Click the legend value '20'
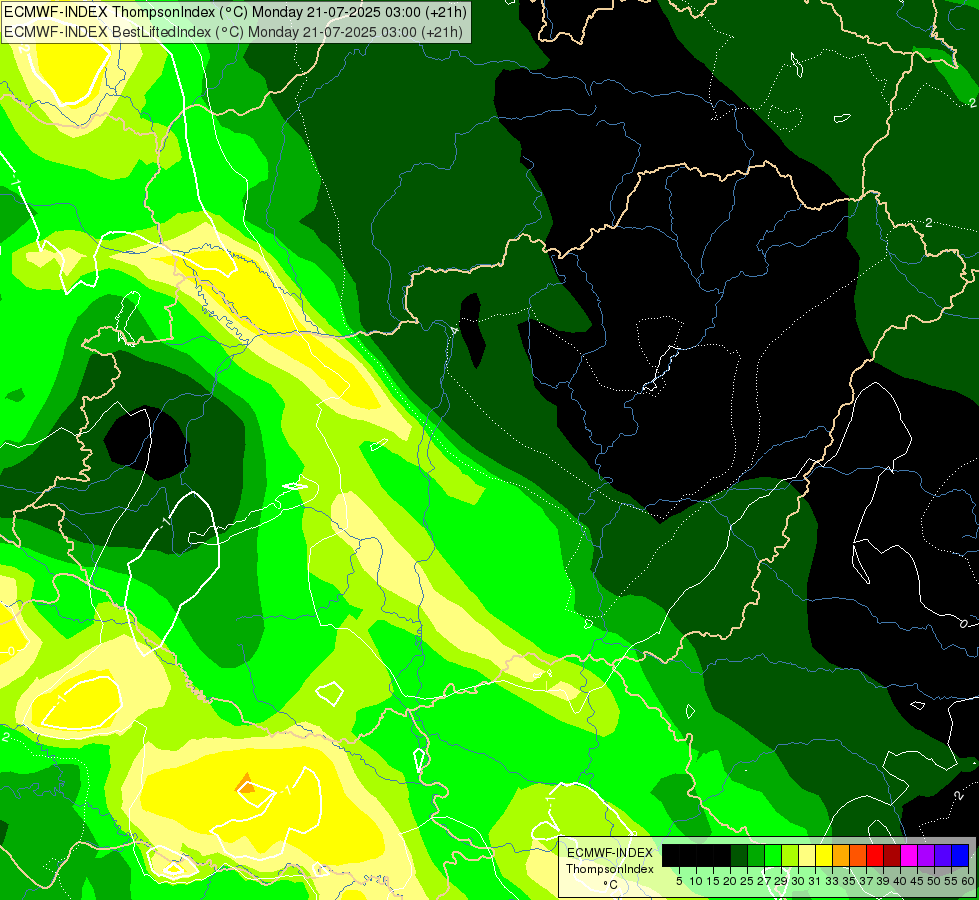 pyautogui.click(x=731, y=881)
